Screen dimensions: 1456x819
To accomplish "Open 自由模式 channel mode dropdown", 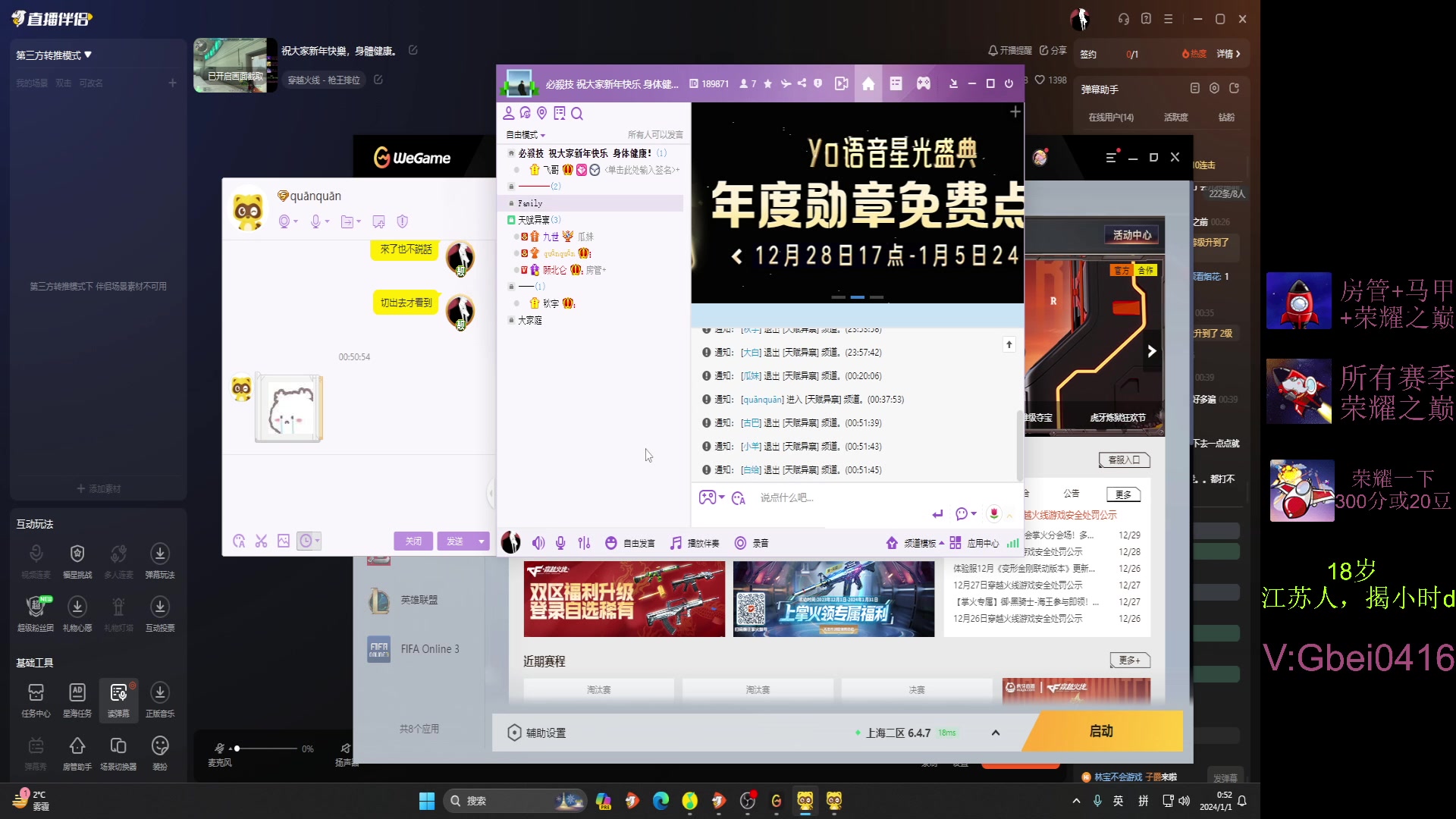I will [x=526, y=135].
